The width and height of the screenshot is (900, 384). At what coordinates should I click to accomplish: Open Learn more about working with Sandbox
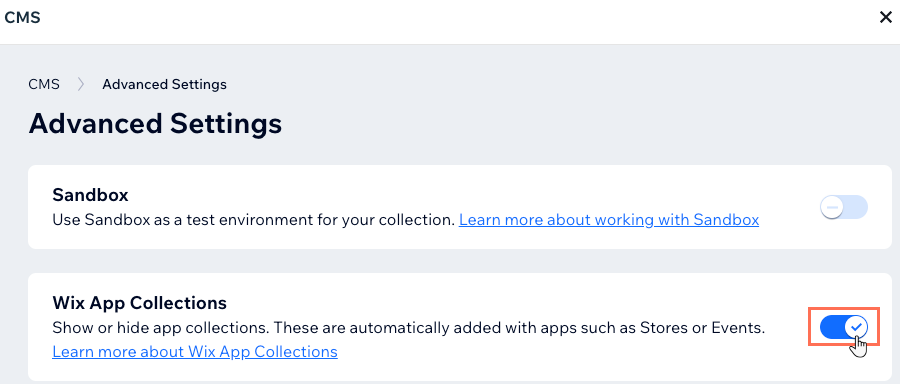click(609, 220)
